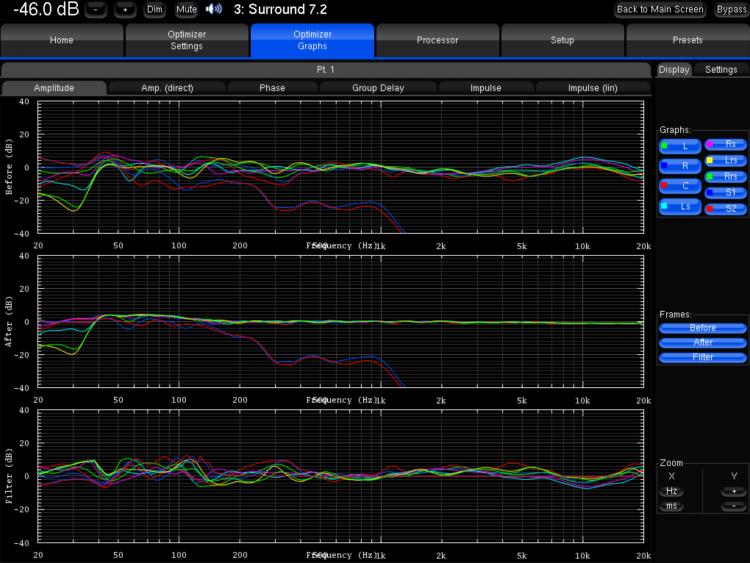Switch to the Group Delay tab
This screenshot has height=563, width=750.
point(378,88)
